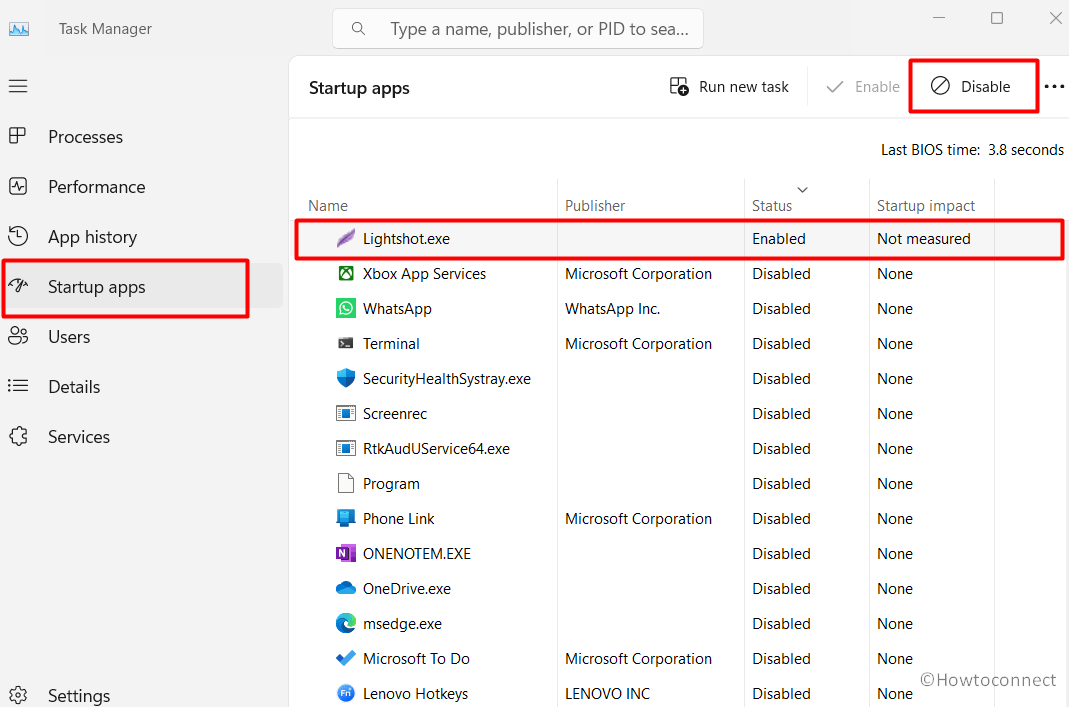The image size is (1069, 707).
Task: Click the Settings gear icon
Action: pos(18,695)
